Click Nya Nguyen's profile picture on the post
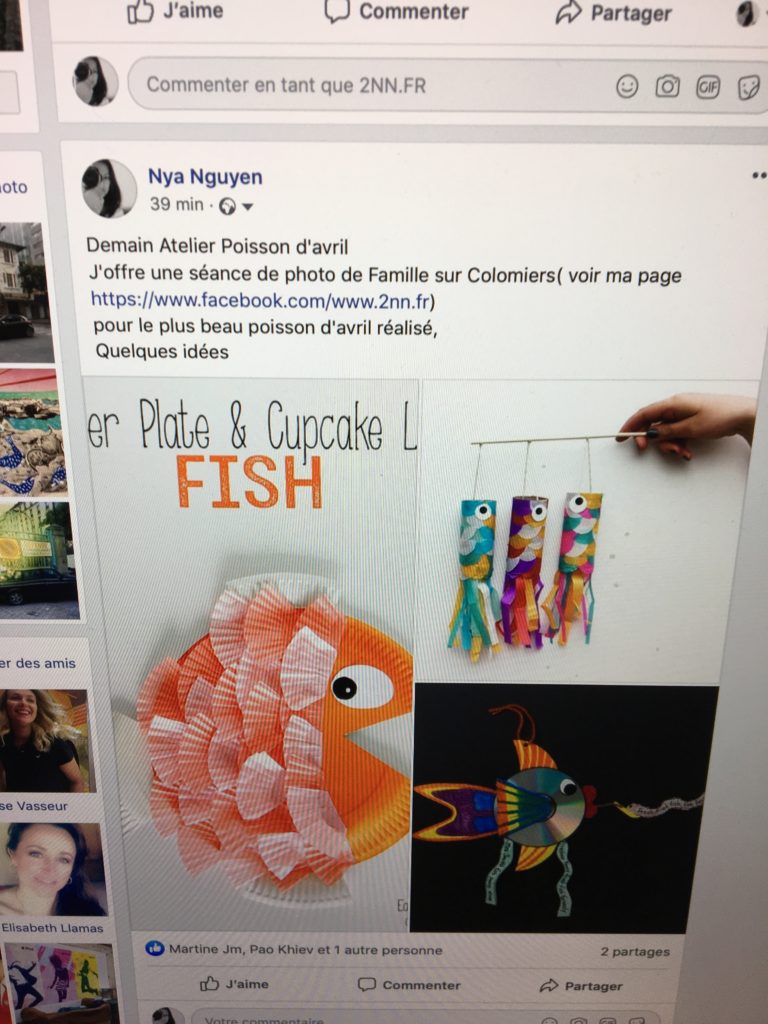Screen dimensions: 768x1024 point(109,188)
